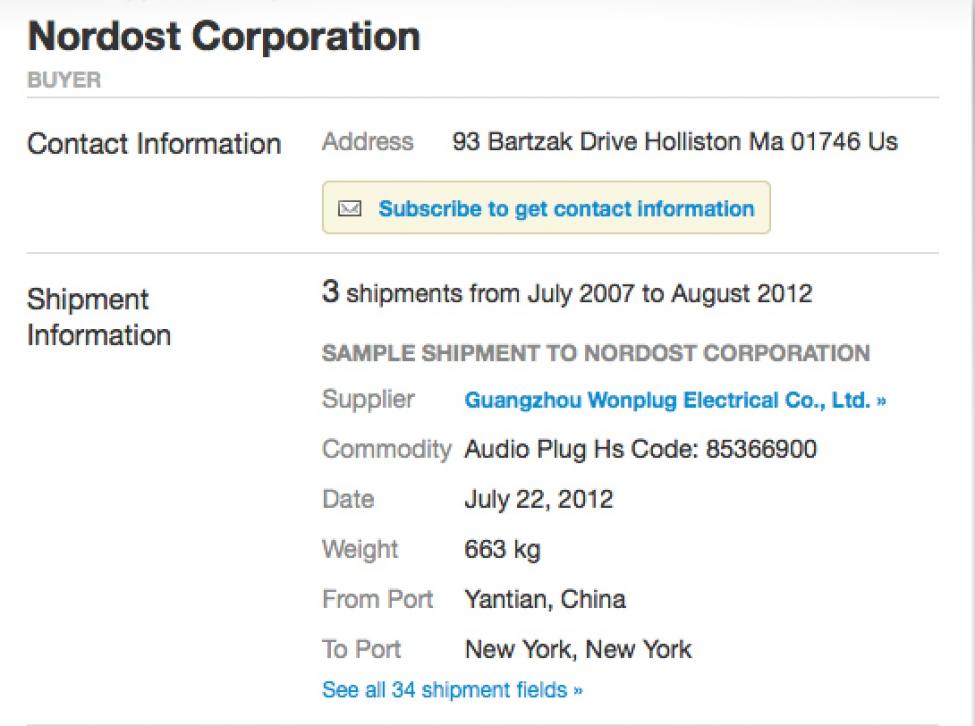Click the Commodity field label
This screenshot has width=975, height=726.
click(x=386, y=450)
